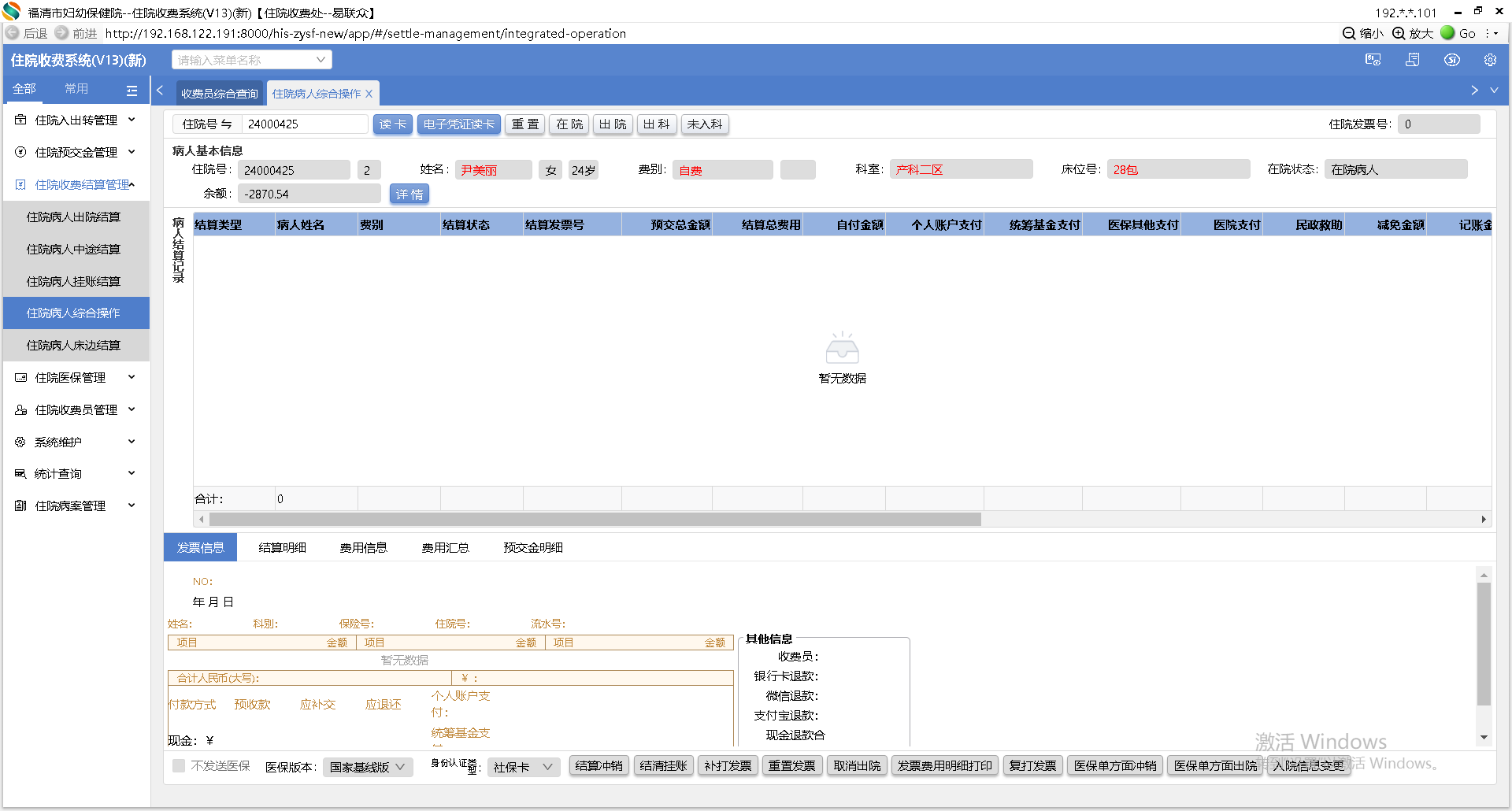Expand the 住院预交金管理 menu chevron
This screenshot has height=811, width=1512.
coord(132,152)
